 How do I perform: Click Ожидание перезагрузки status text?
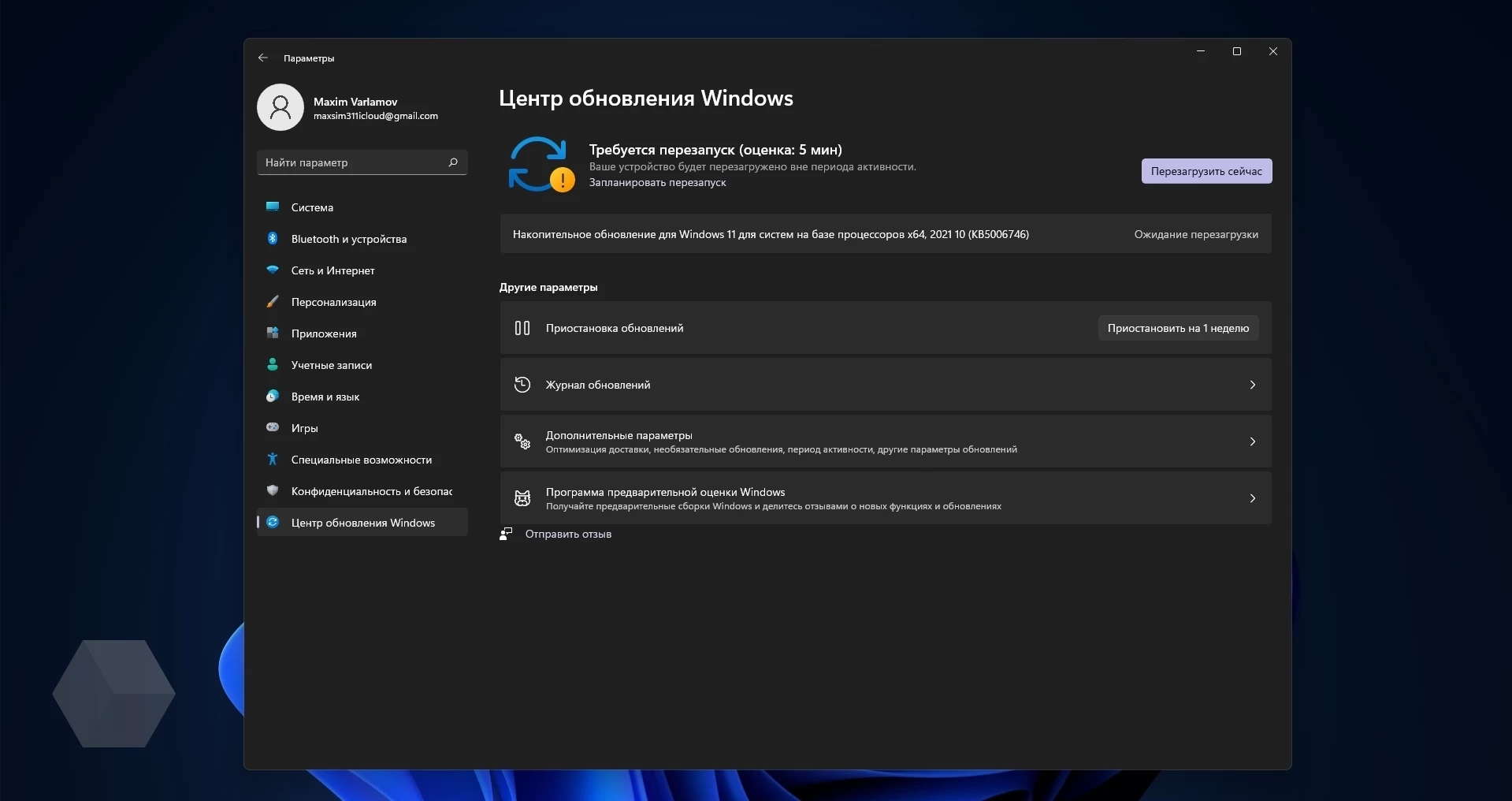1196,234
